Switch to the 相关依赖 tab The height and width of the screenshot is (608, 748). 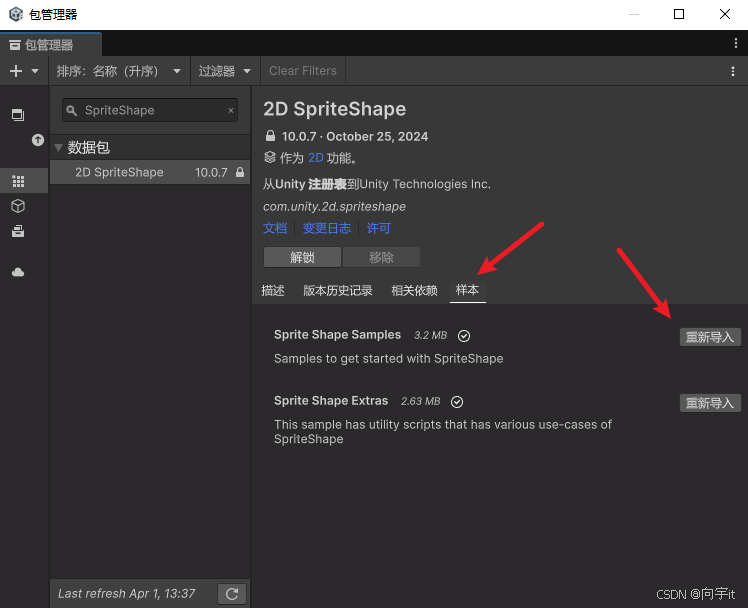tap(414, 290)
